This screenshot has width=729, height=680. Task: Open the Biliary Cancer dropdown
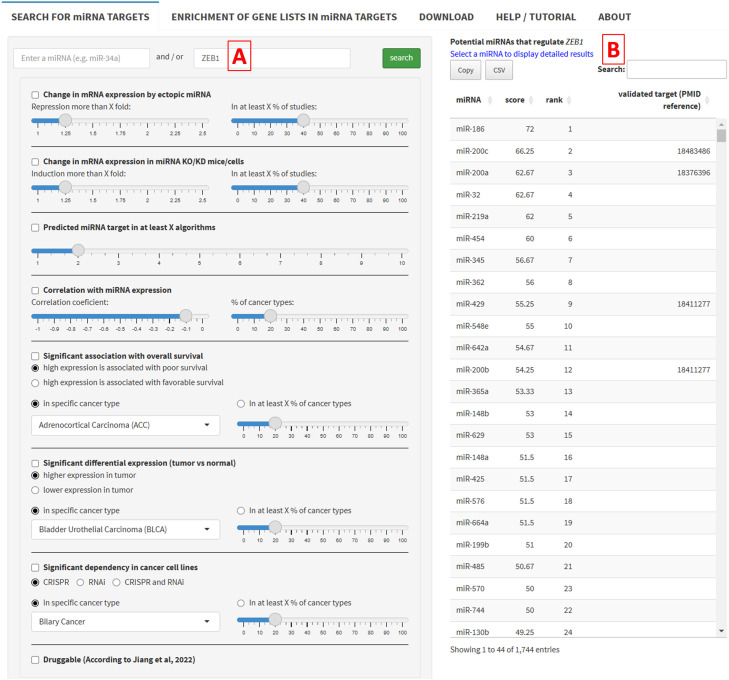[x=125, y=622]
